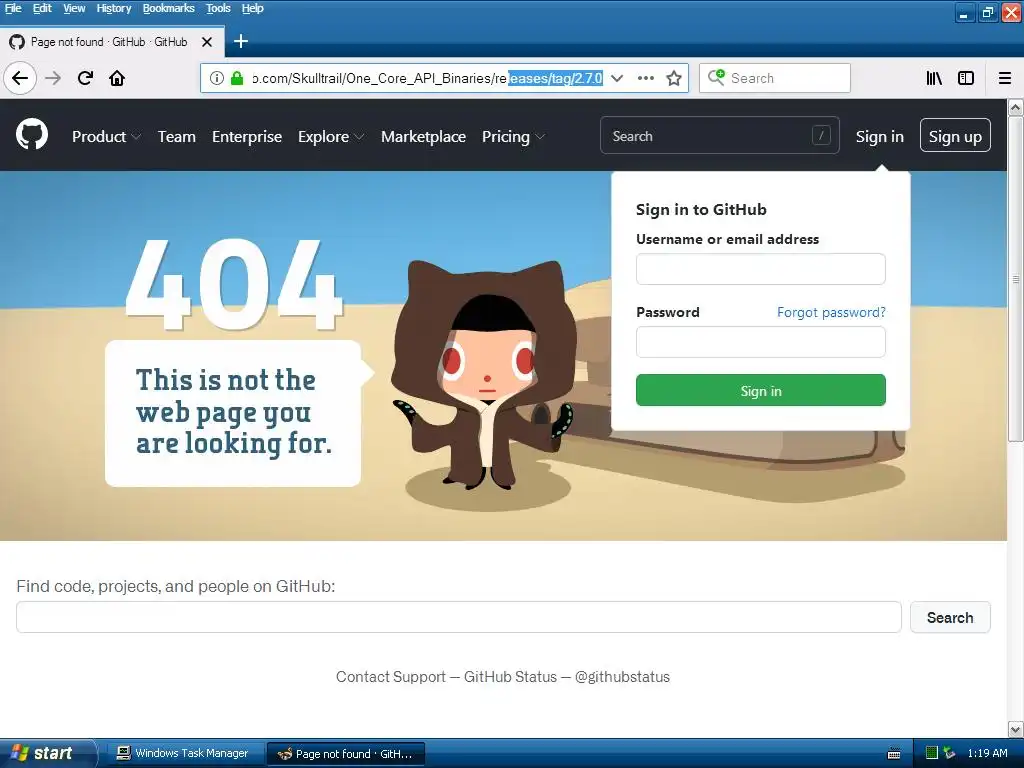The width and height of the screenshot is (1024, 768).
Task: Go to the Team link
Action: [176, 136]
